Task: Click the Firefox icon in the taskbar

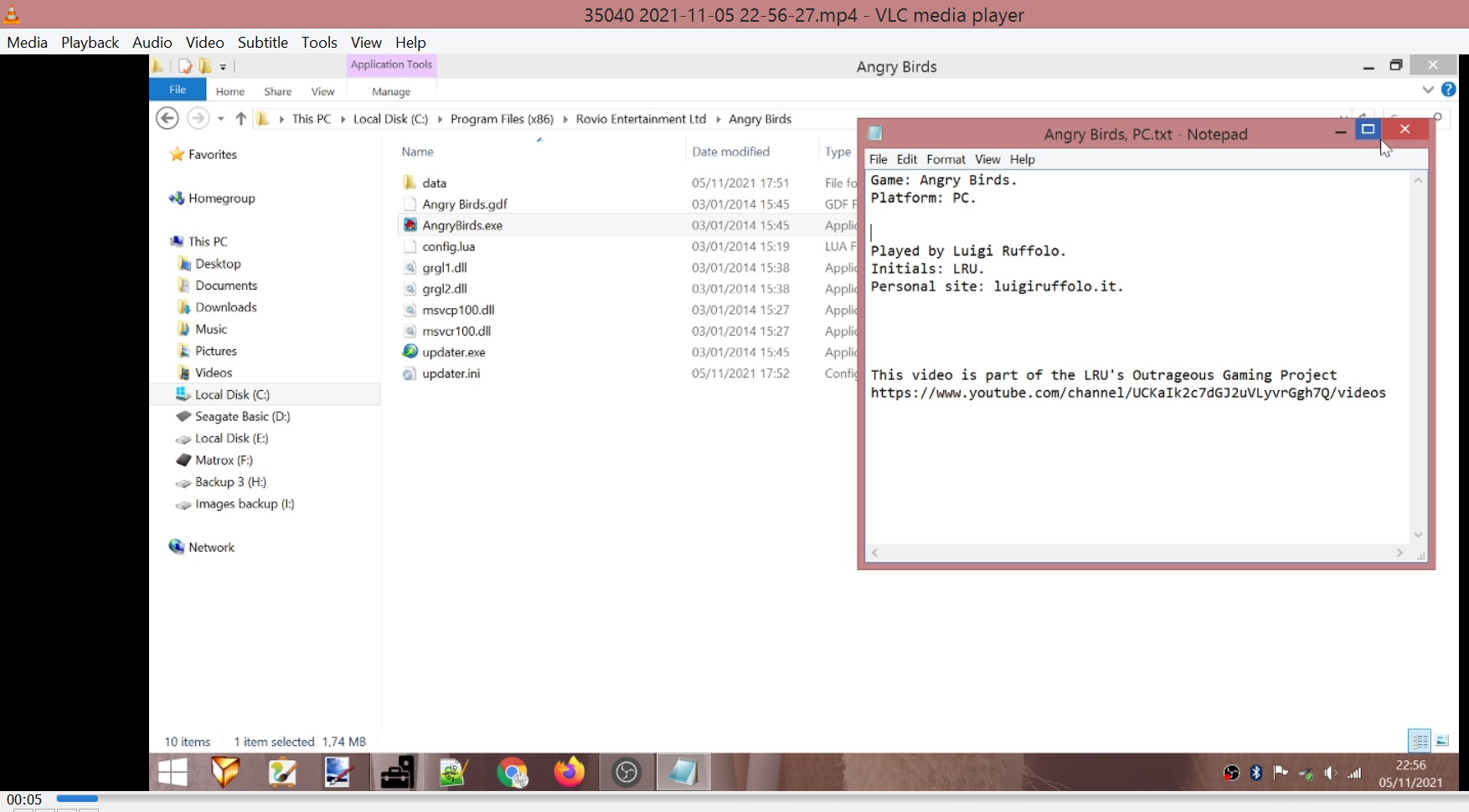Action: coord(570,772)
